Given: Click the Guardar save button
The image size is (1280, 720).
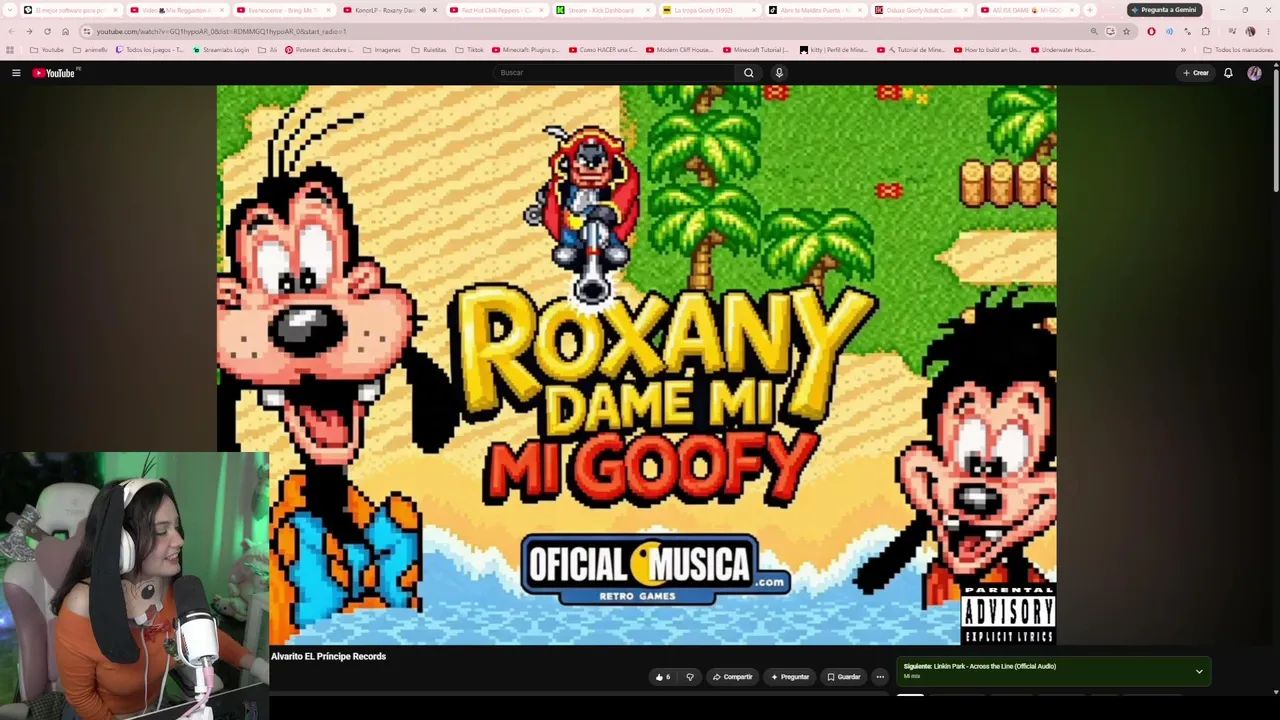Looking at the screenshot, I should coord(843,677).
